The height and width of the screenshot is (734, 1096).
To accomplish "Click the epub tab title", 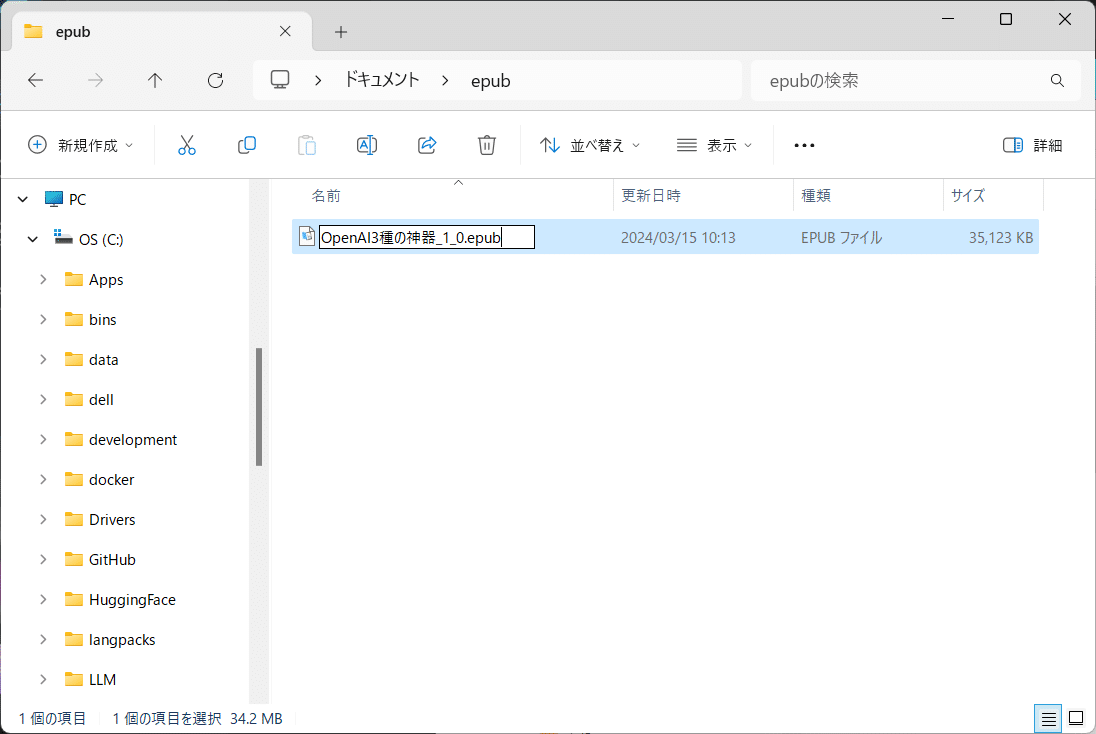I will click(73, 32).
